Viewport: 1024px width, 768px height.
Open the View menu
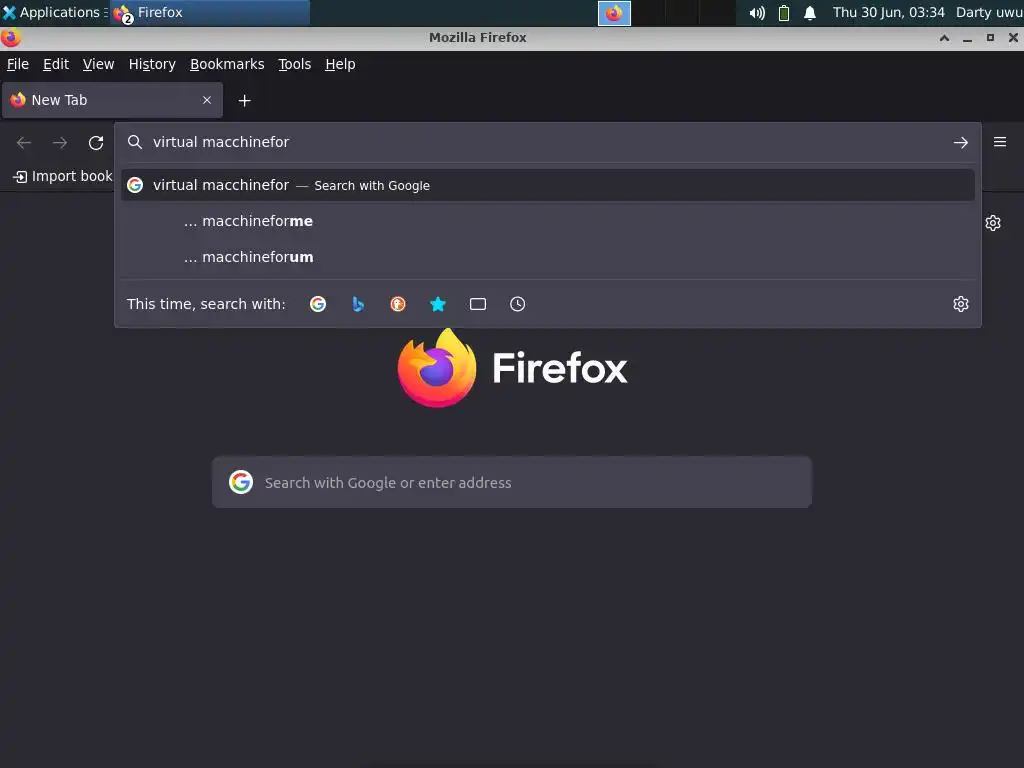pos(98,64)
